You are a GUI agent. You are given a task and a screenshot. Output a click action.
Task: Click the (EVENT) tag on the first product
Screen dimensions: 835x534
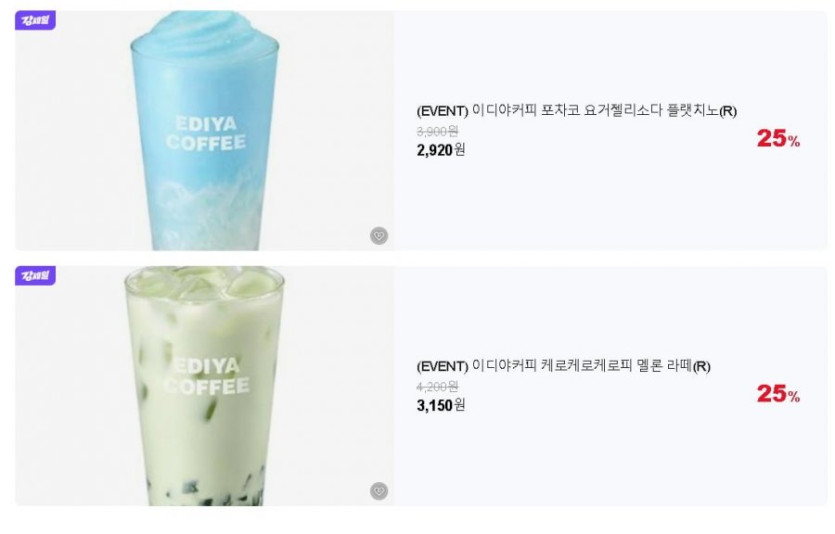point(442,111)
